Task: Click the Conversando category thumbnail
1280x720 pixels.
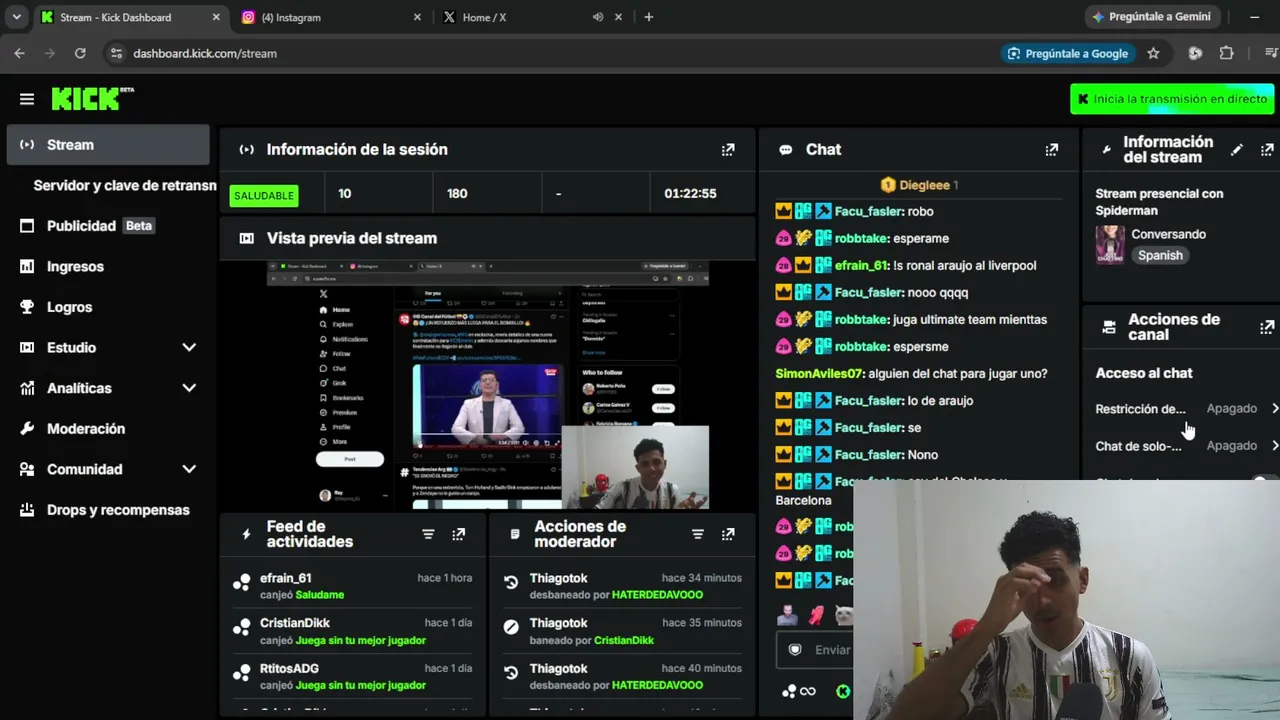Action: pos(1110,244)
